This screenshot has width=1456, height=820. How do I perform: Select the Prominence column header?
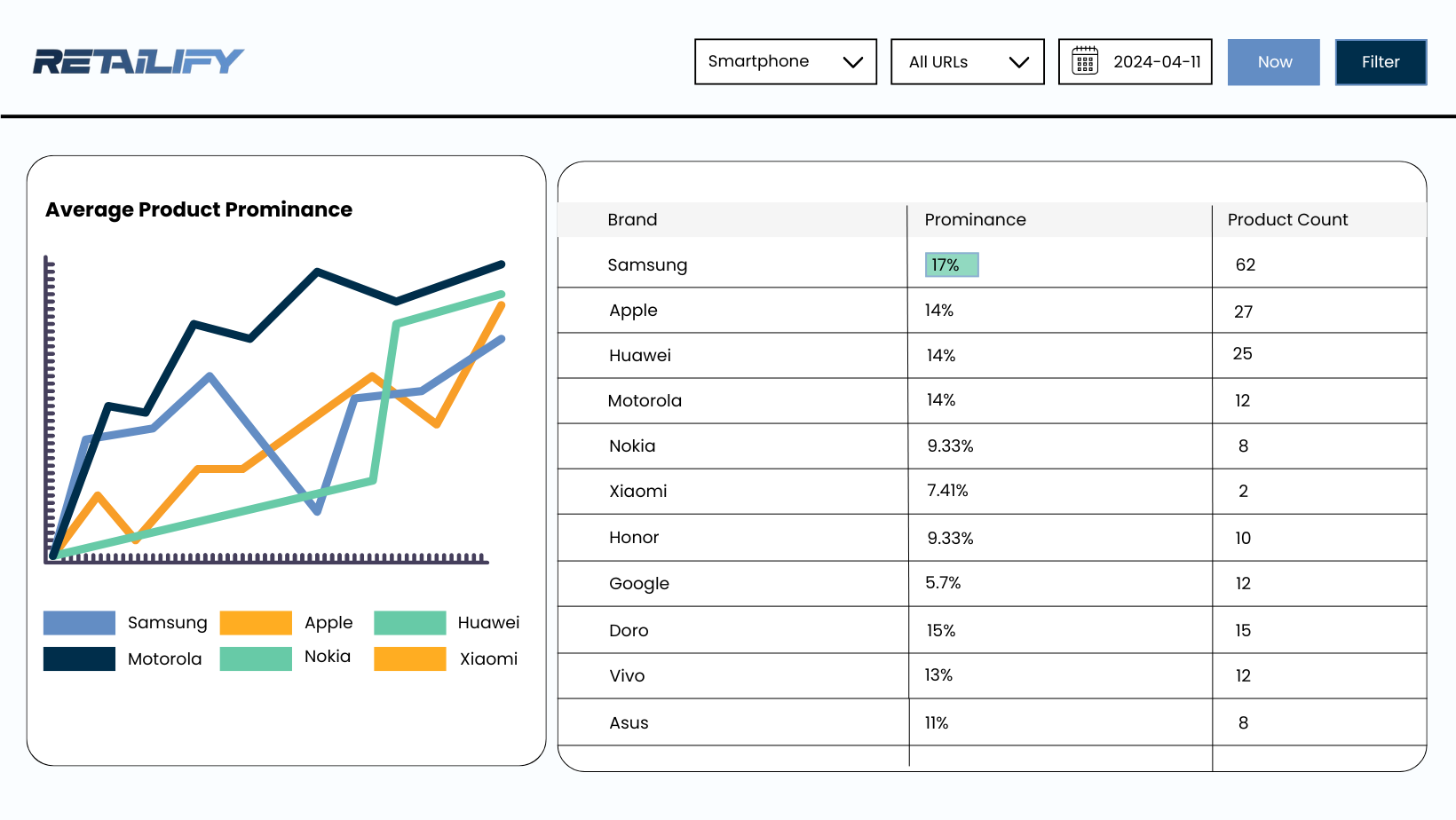(x=975, y=219)
